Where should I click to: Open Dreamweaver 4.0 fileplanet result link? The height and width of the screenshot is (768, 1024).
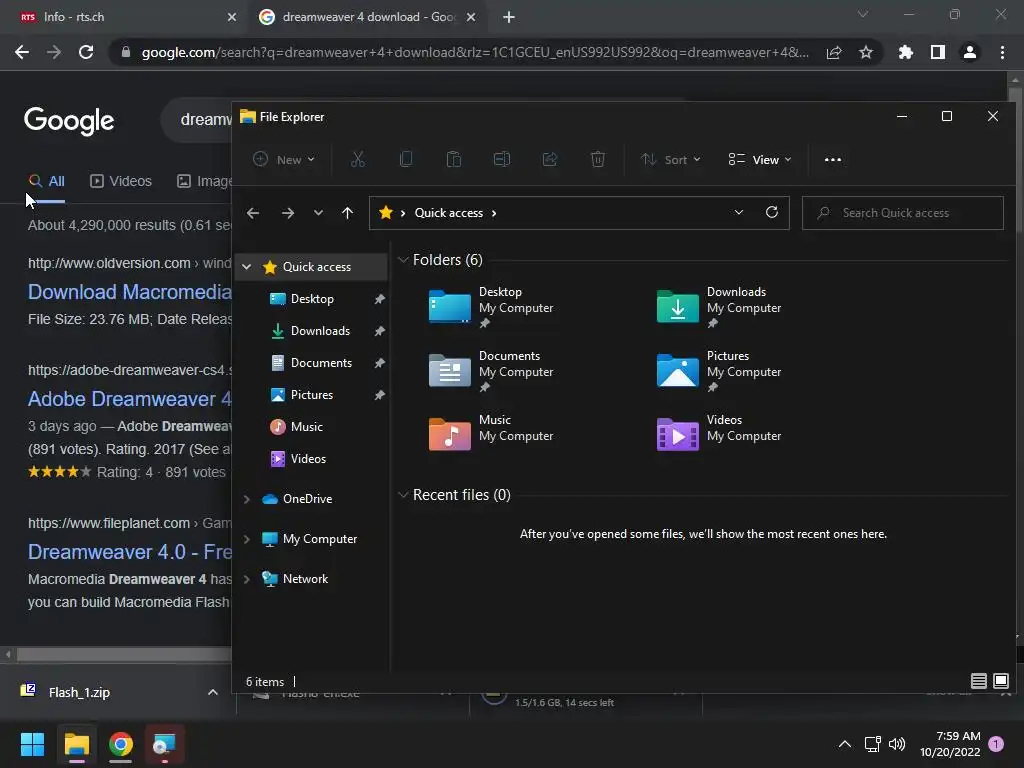pos(130,552)
